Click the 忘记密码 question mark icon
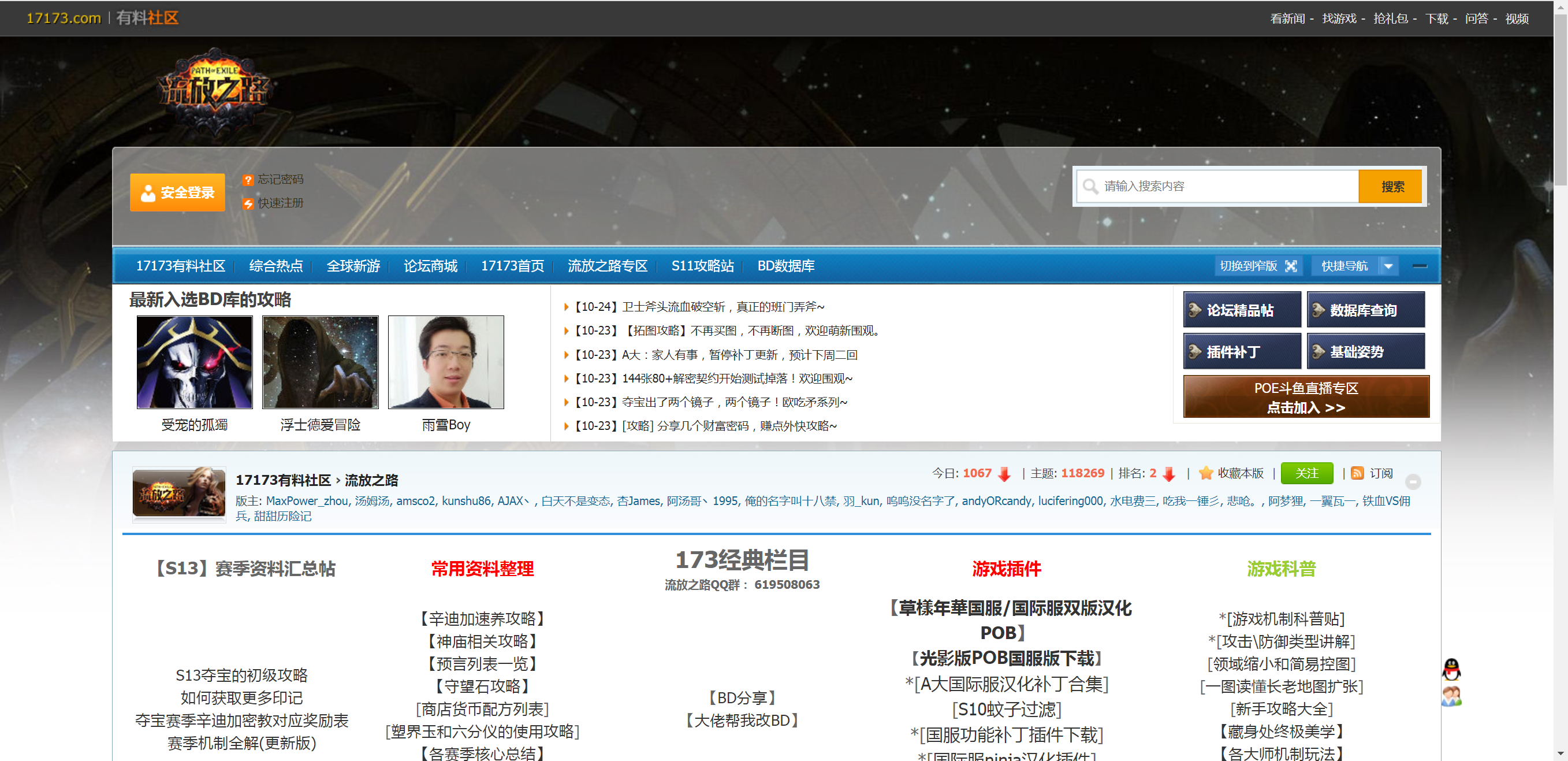This screenshot has height=761, width=1568. 248,180
